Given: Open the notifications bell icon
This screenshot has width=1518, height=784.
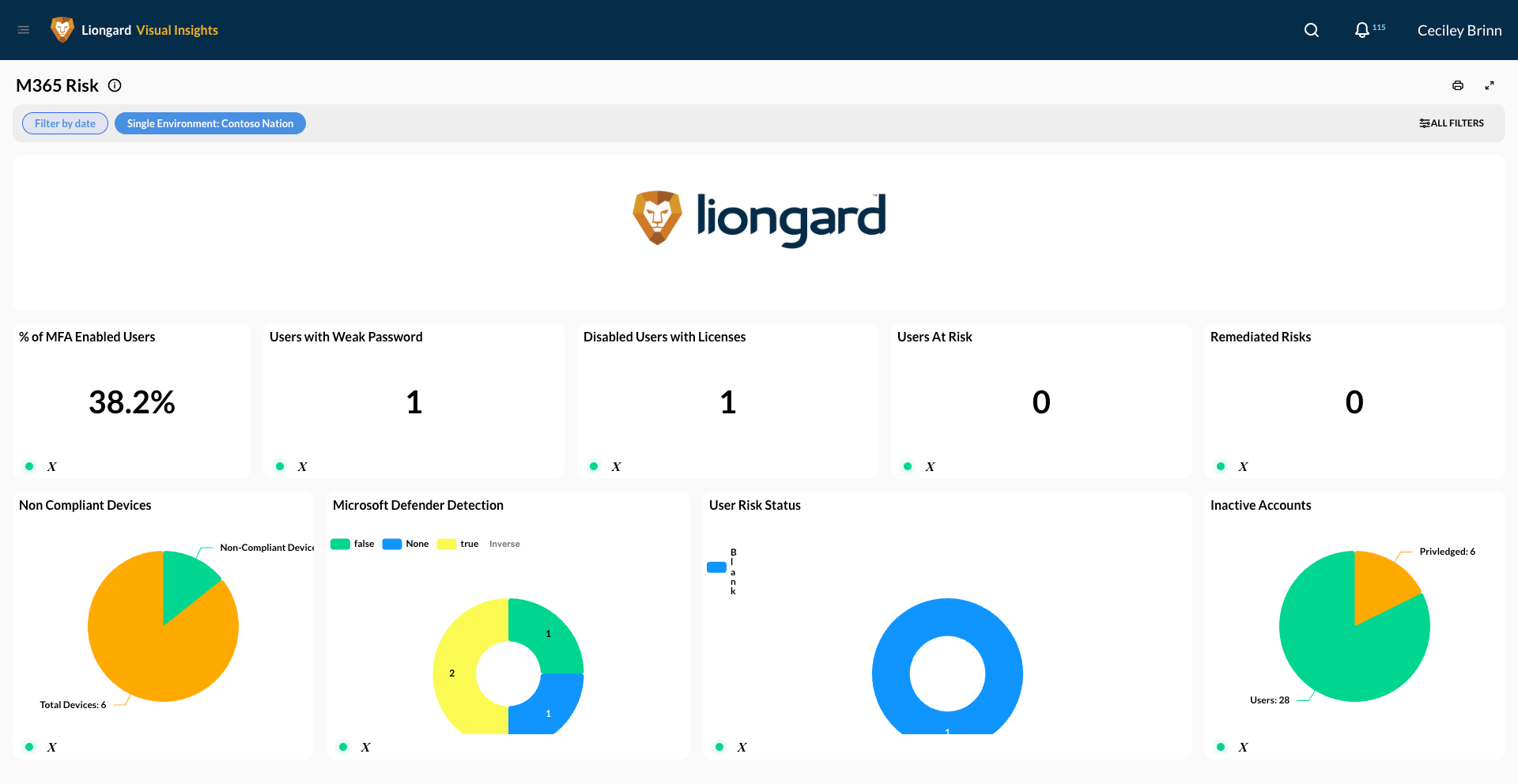Looking at the screenshot, I should tap(1361, 30).
